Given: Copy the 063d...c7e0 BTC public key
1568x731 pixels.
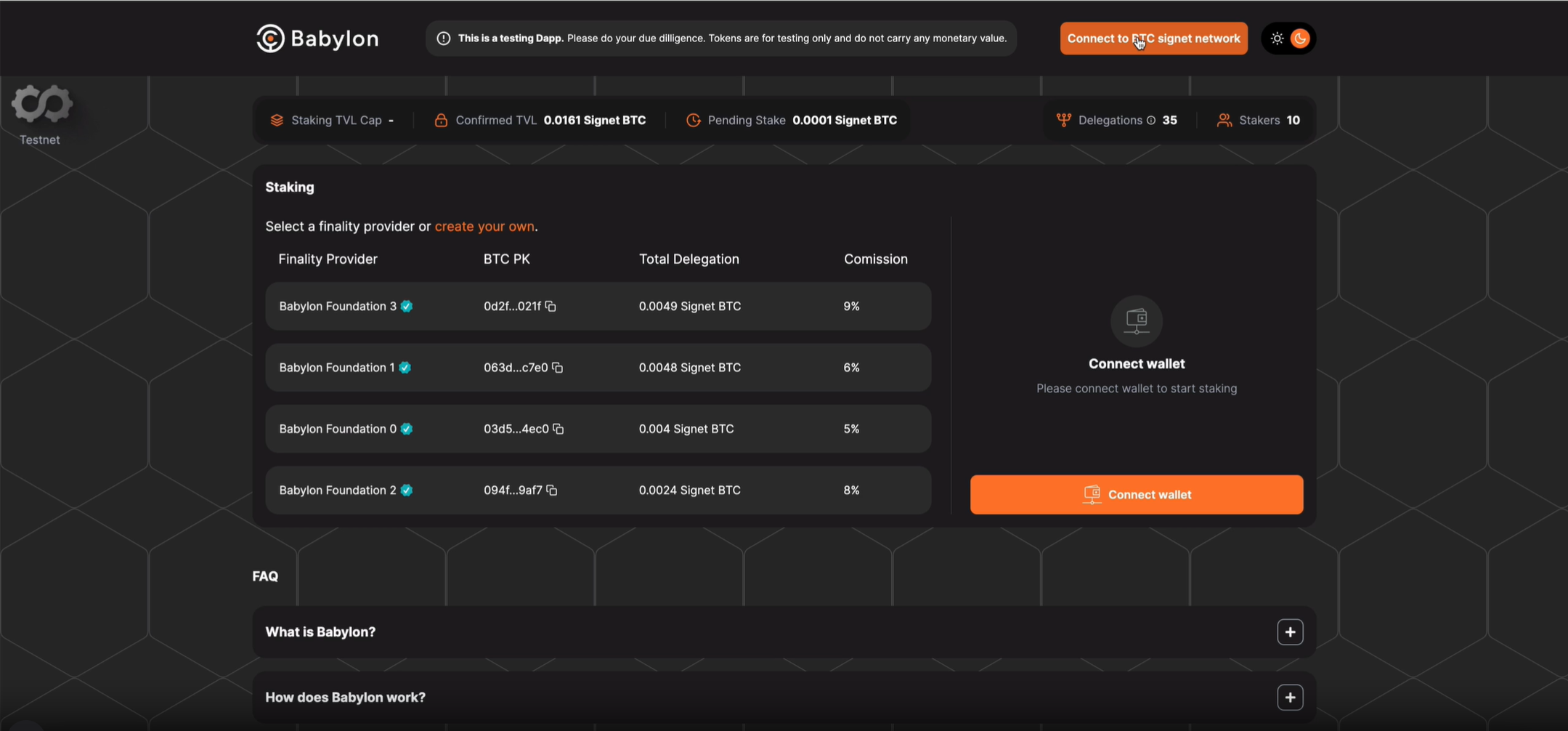Looking at the screenshot, I should tap(557, 368).
